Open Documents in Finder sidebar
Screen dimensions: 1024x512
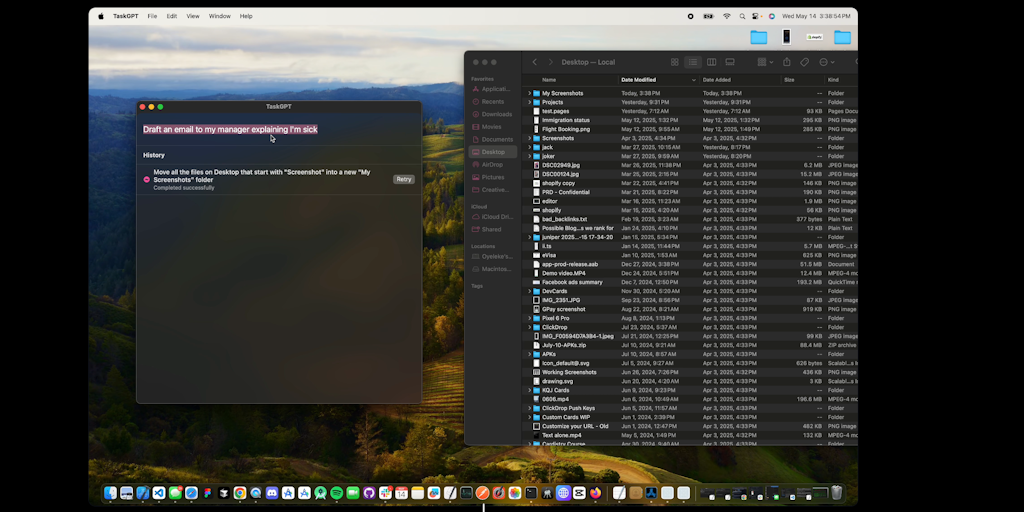pos(492,139)
